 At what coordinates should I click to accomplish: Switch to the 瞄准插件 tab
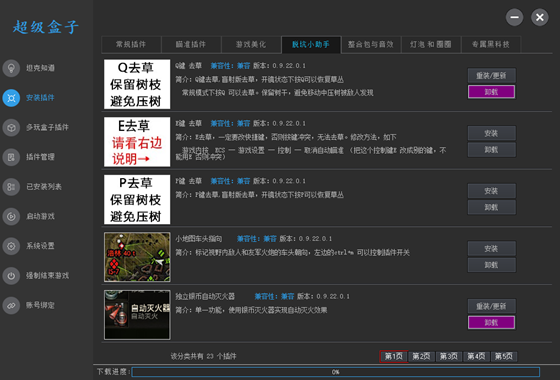pyautogui.click(x=191, y=45)
